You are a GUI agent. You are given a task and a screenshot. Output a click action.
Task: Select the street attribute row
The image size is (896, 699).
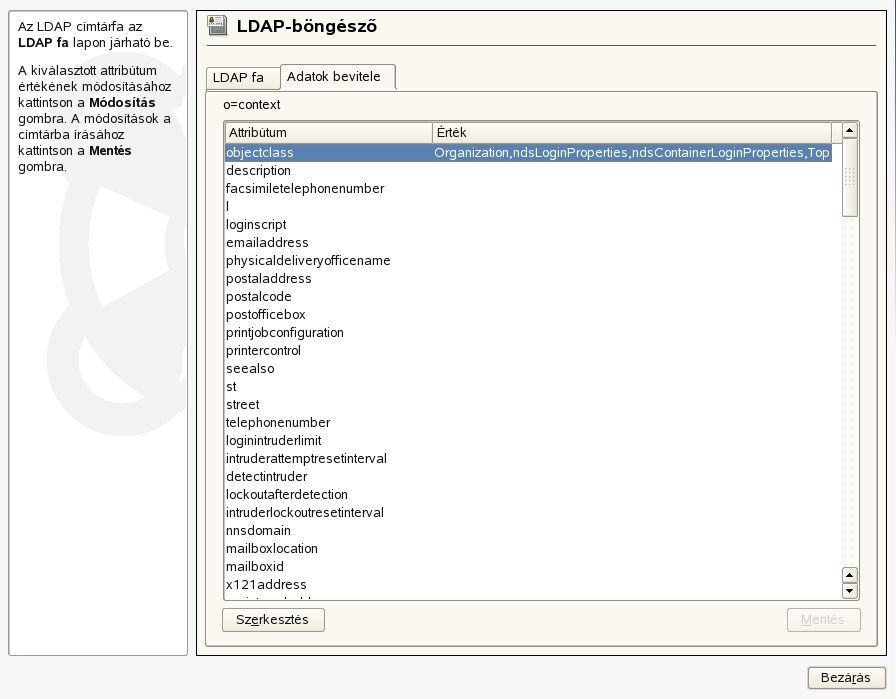coord(528,405)
